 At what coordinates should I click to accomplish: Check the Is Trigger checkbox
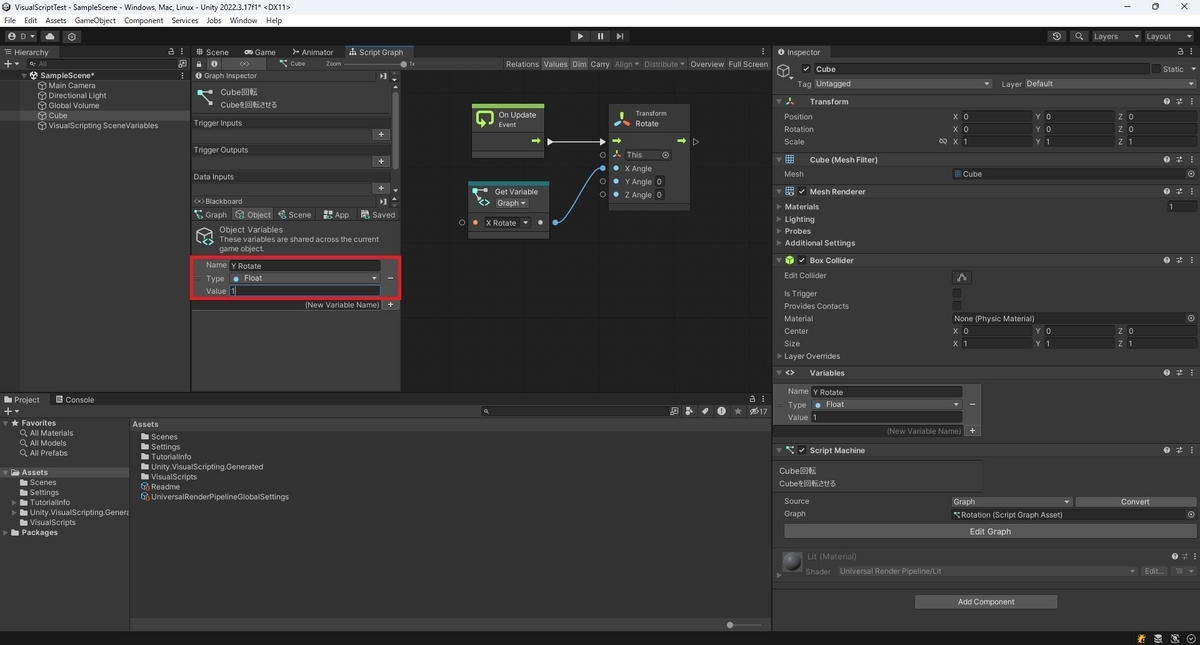click(x=957, y=294)
